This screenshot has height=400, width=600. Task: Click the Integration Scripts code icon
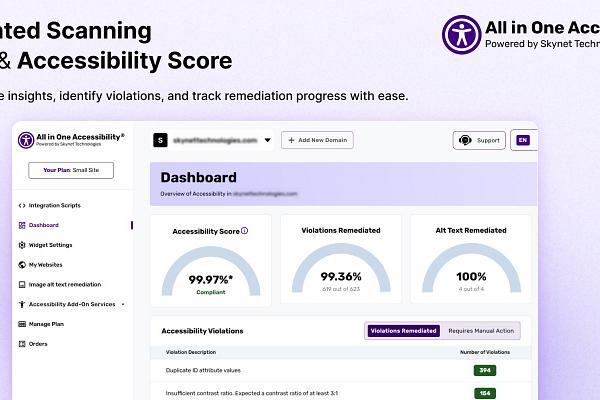pyautogui.click(x=22, y=206)
